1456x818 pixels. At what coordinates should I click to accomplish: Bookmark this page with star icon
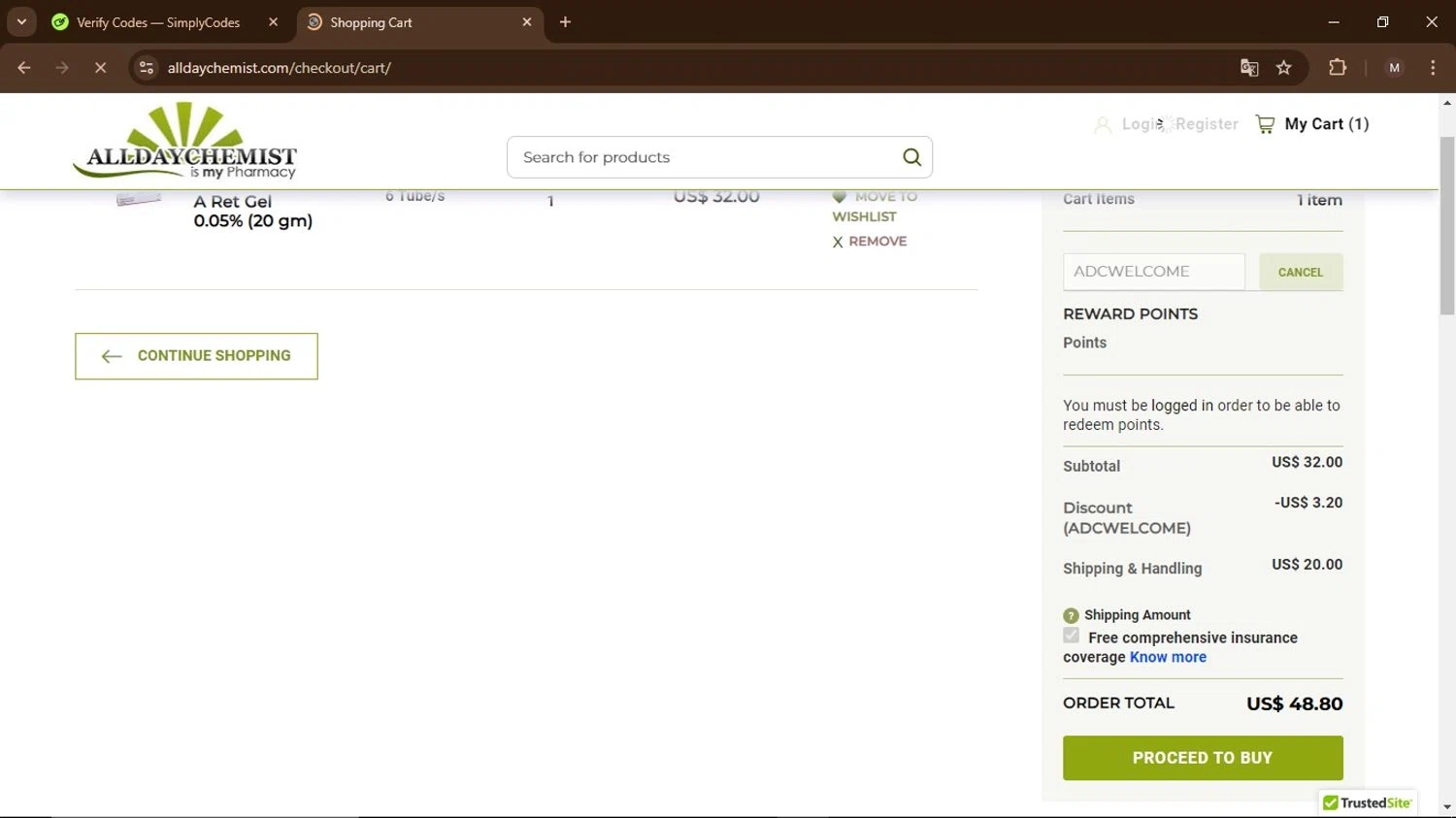(x=1284, y=68)
